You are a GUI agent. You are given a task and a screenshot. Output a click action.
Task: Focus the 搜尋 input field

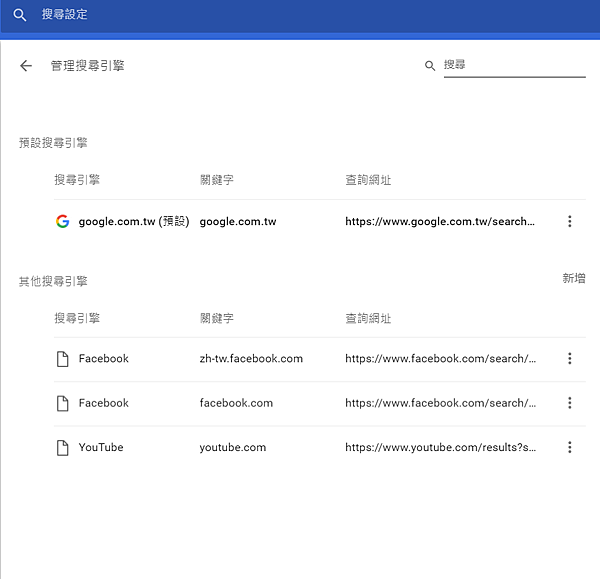(x=515, y=65)
